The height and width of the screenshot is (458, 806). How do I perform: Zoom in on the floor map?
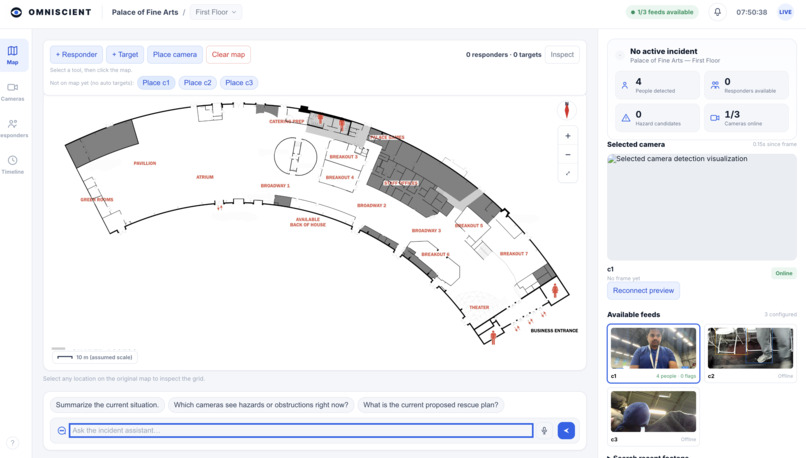pos(567,136)
